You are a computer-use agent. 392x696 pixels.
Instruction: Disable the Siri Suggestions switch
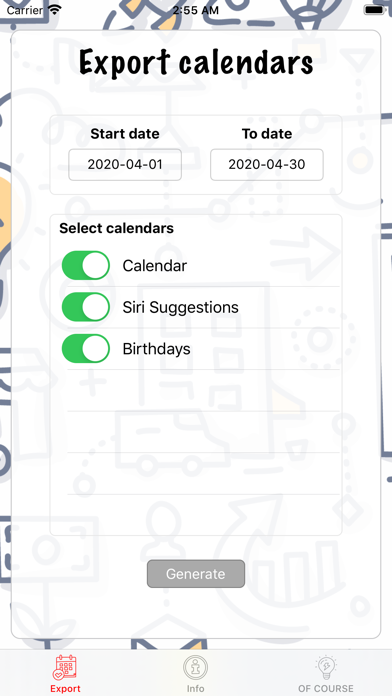click(x=86, y=307)
